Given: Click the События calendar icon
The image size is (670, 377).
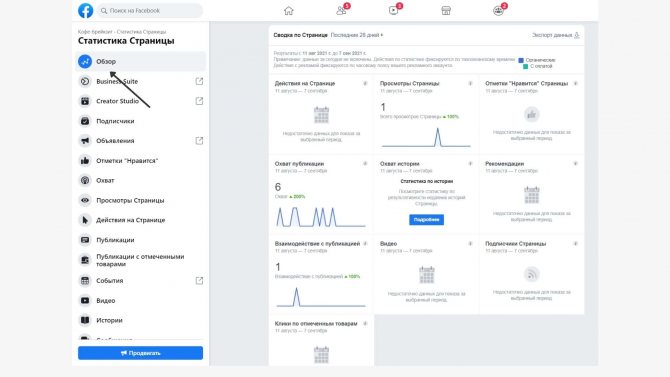Looking at the screenshot, I should [85, 281].
